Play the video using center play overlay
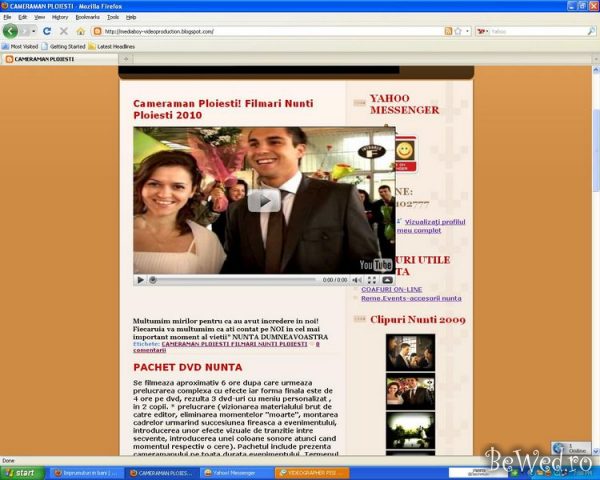This screenshot has height=480, width=600. click(x=264, y=200)
